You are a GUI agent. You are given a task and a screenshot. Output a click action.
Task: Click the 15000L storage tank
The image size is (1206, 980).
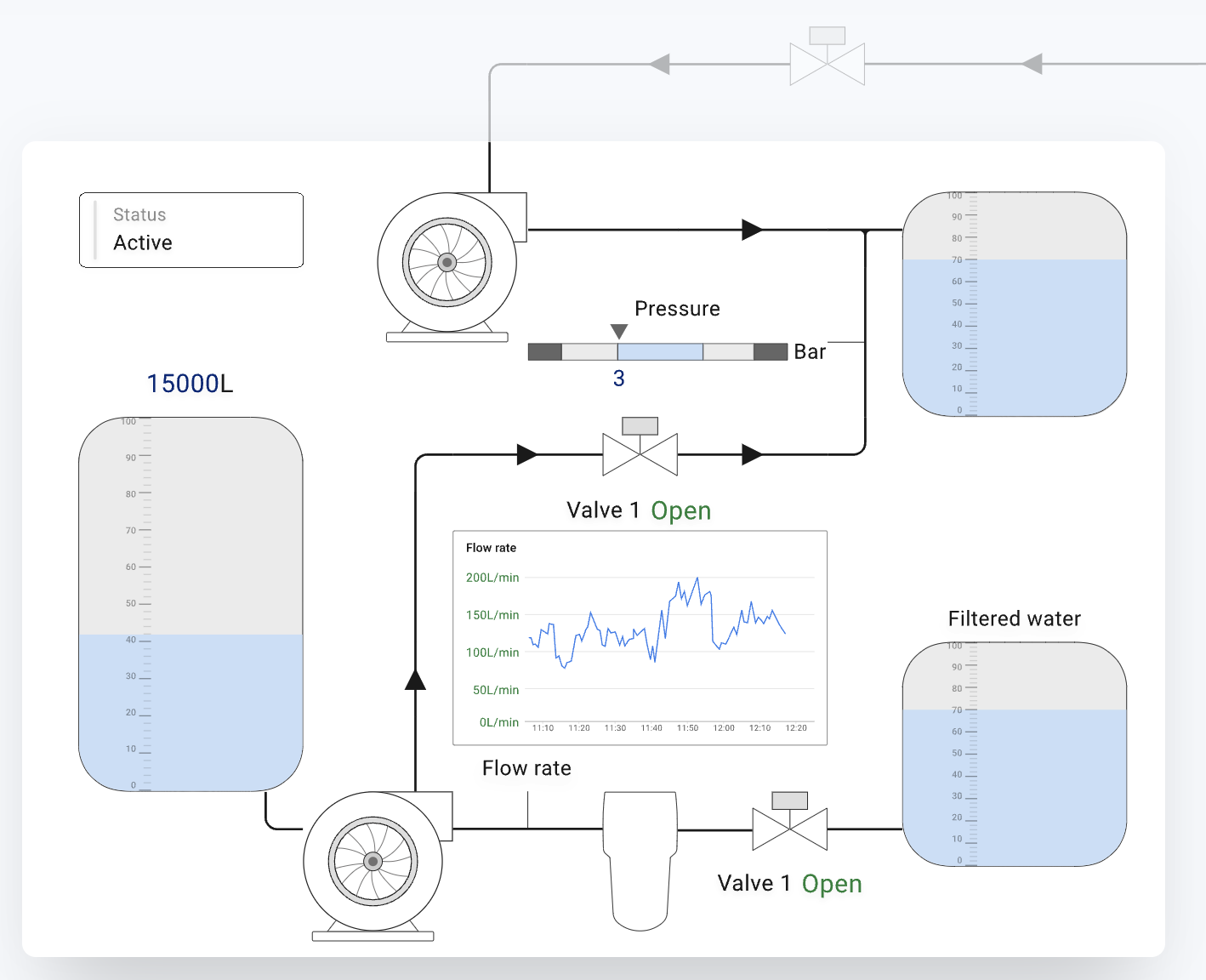(191, 604)
